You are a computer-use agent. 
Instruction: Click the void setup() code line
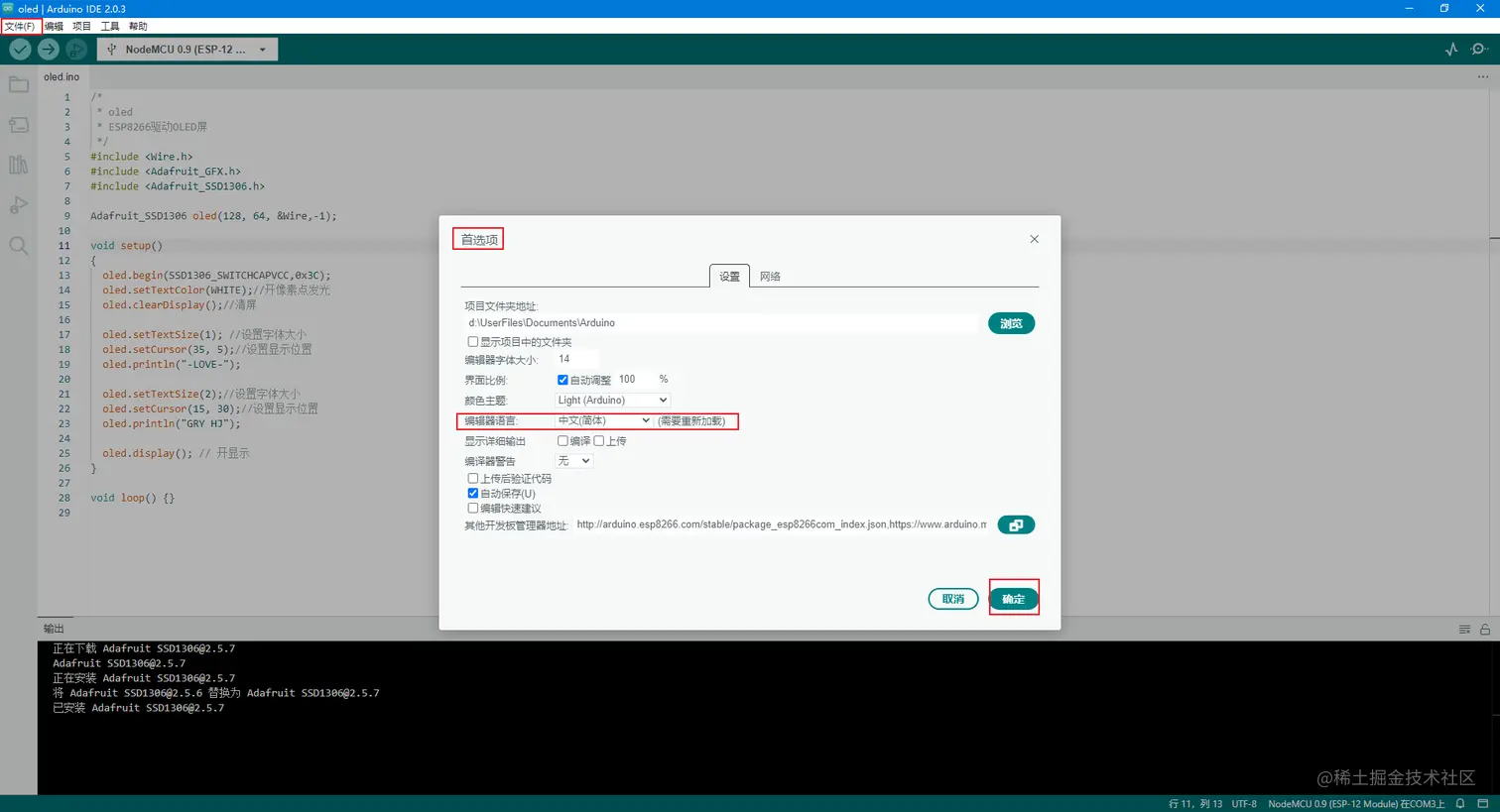(x=126, y=245)
